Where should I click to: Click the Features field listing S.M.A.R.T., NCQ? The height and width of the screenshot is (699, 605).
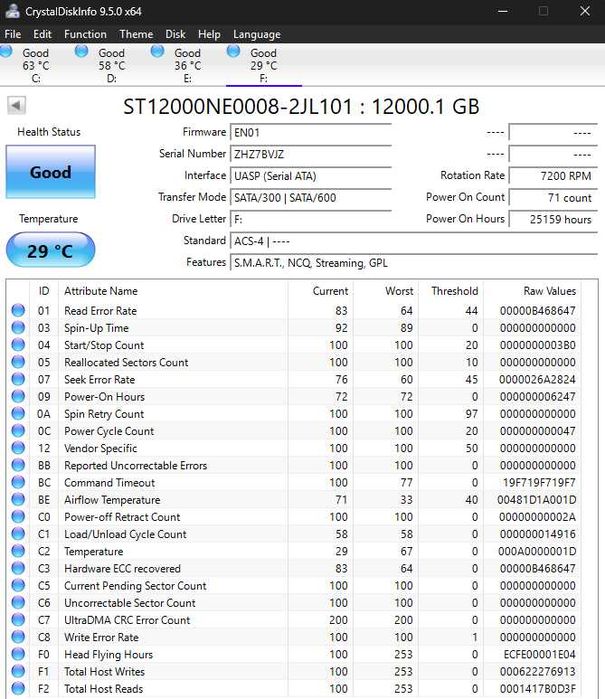click(414, 263)
